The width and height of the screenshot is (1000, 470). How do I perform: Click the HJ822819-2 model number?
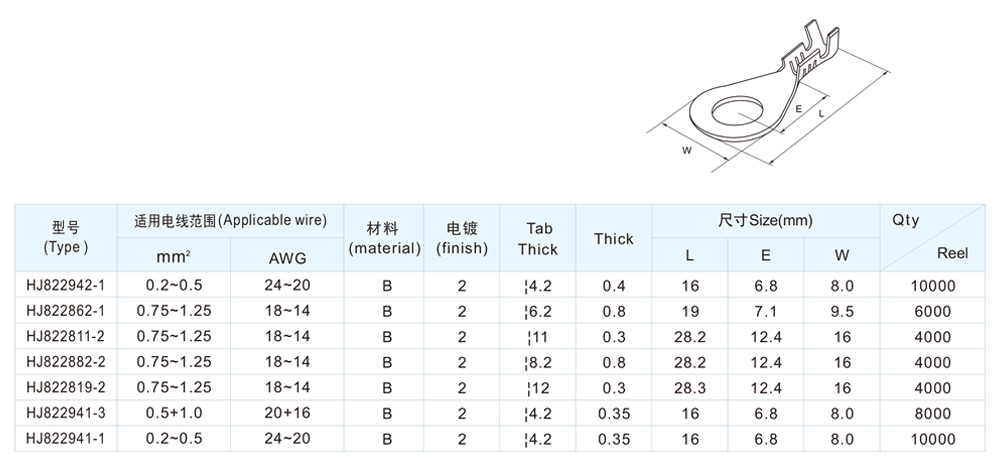[x=68, y=388]
